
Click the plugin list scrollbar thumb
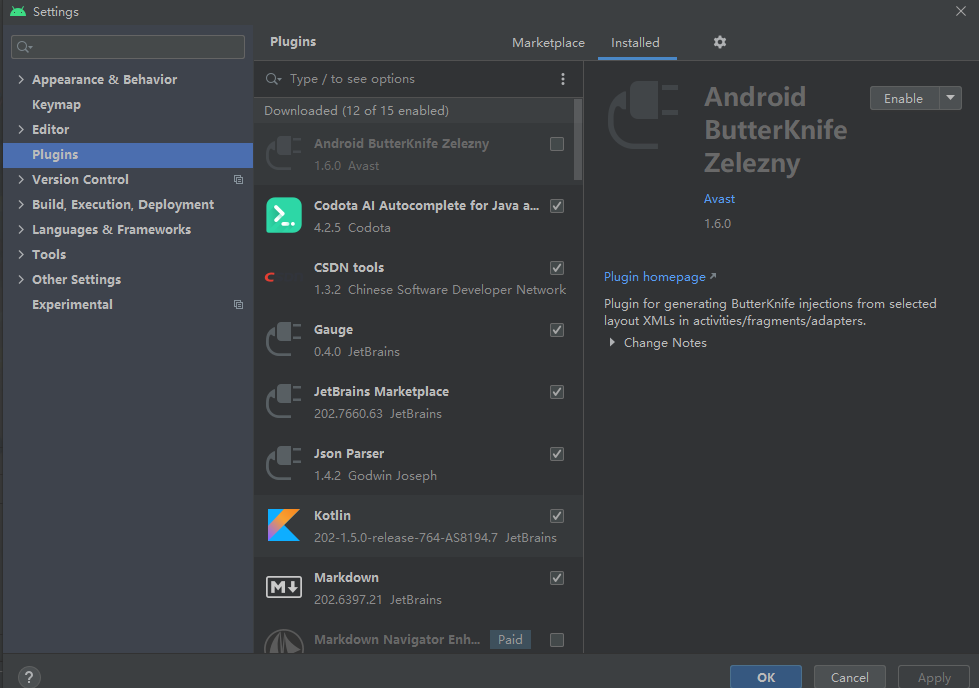[x=578, y=139]
